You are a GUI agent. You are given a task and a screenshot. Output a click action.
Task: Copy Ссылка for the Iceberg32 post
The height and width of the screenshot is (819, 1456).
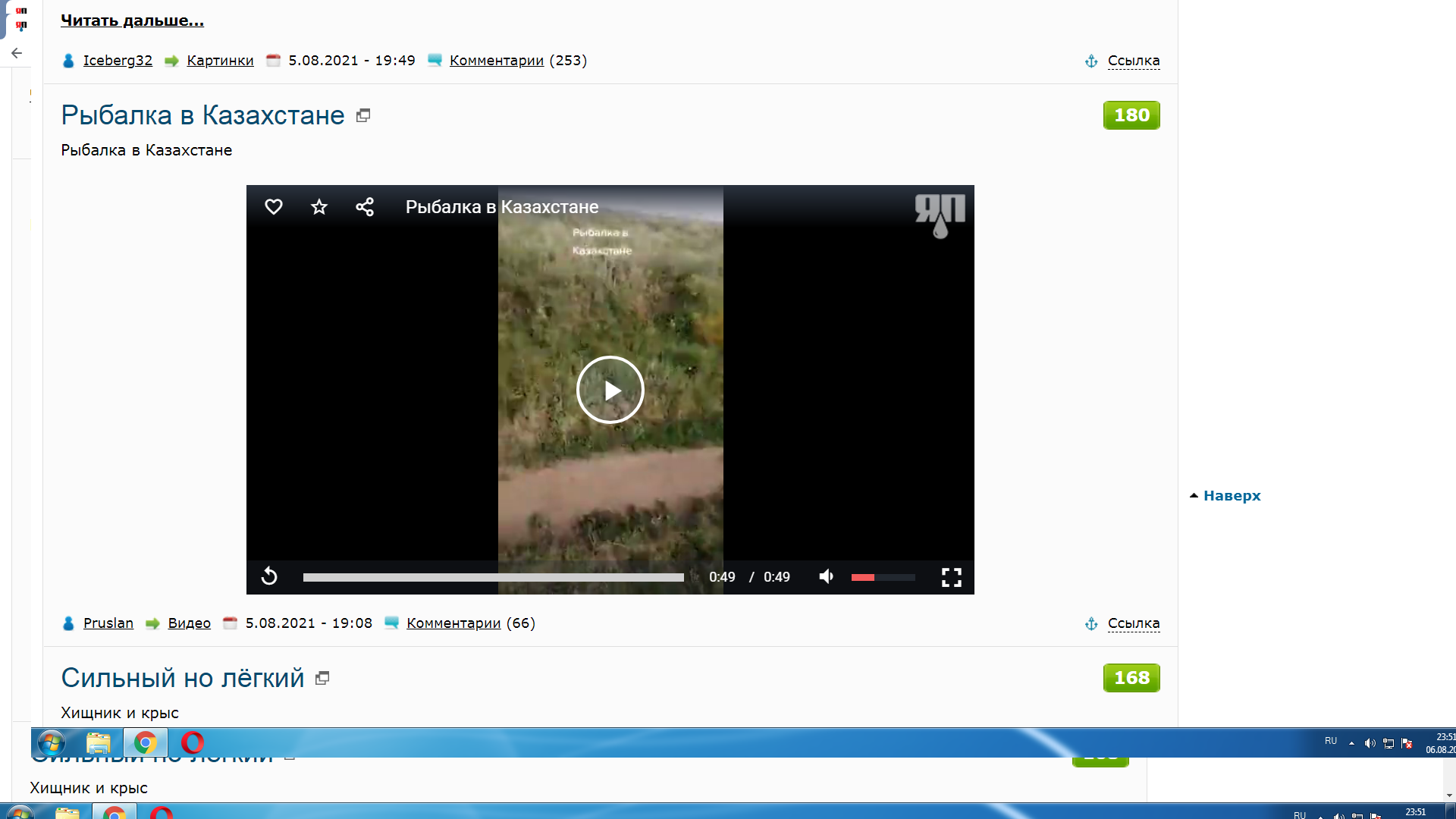click(1134, 61)
